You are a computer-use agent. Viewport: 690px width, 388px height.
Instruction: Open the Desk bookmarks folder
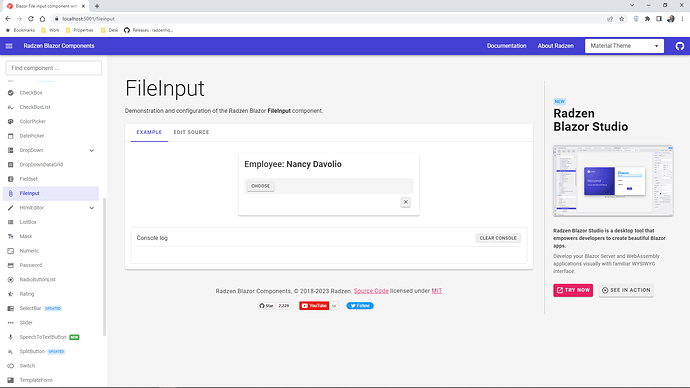[110, 30]
